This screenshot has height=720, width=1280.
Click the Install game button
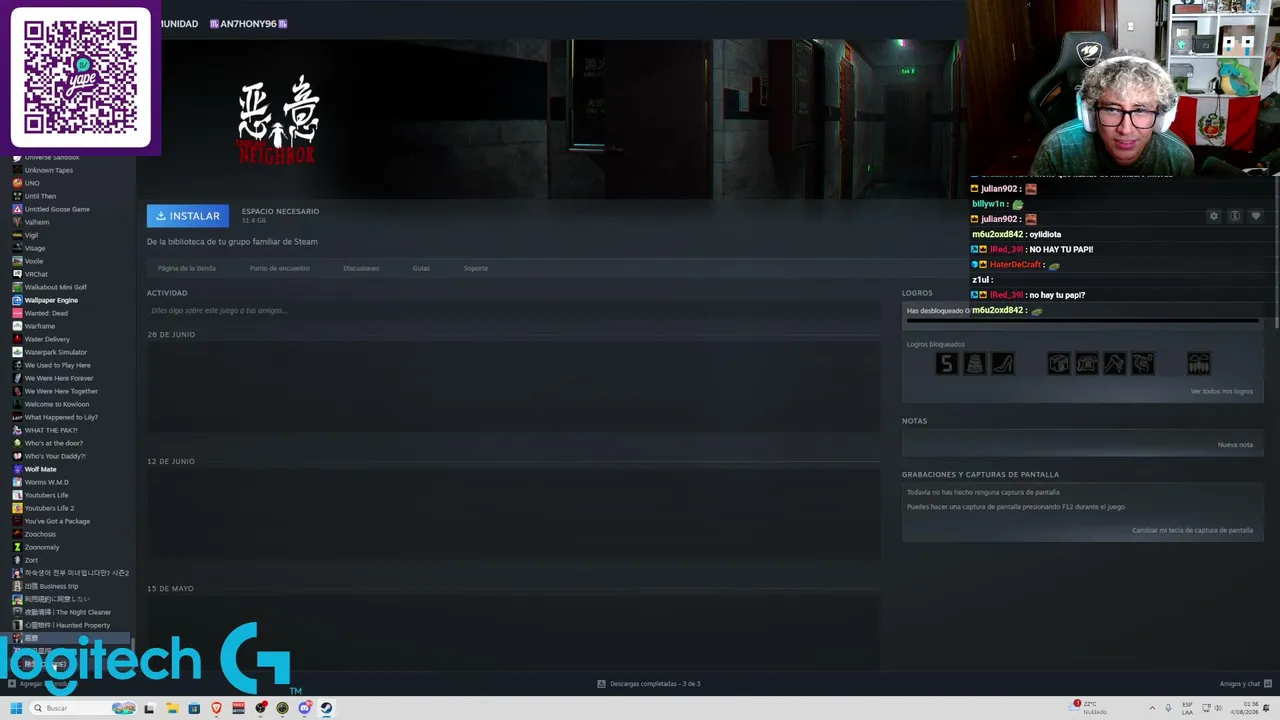(188, 216)
